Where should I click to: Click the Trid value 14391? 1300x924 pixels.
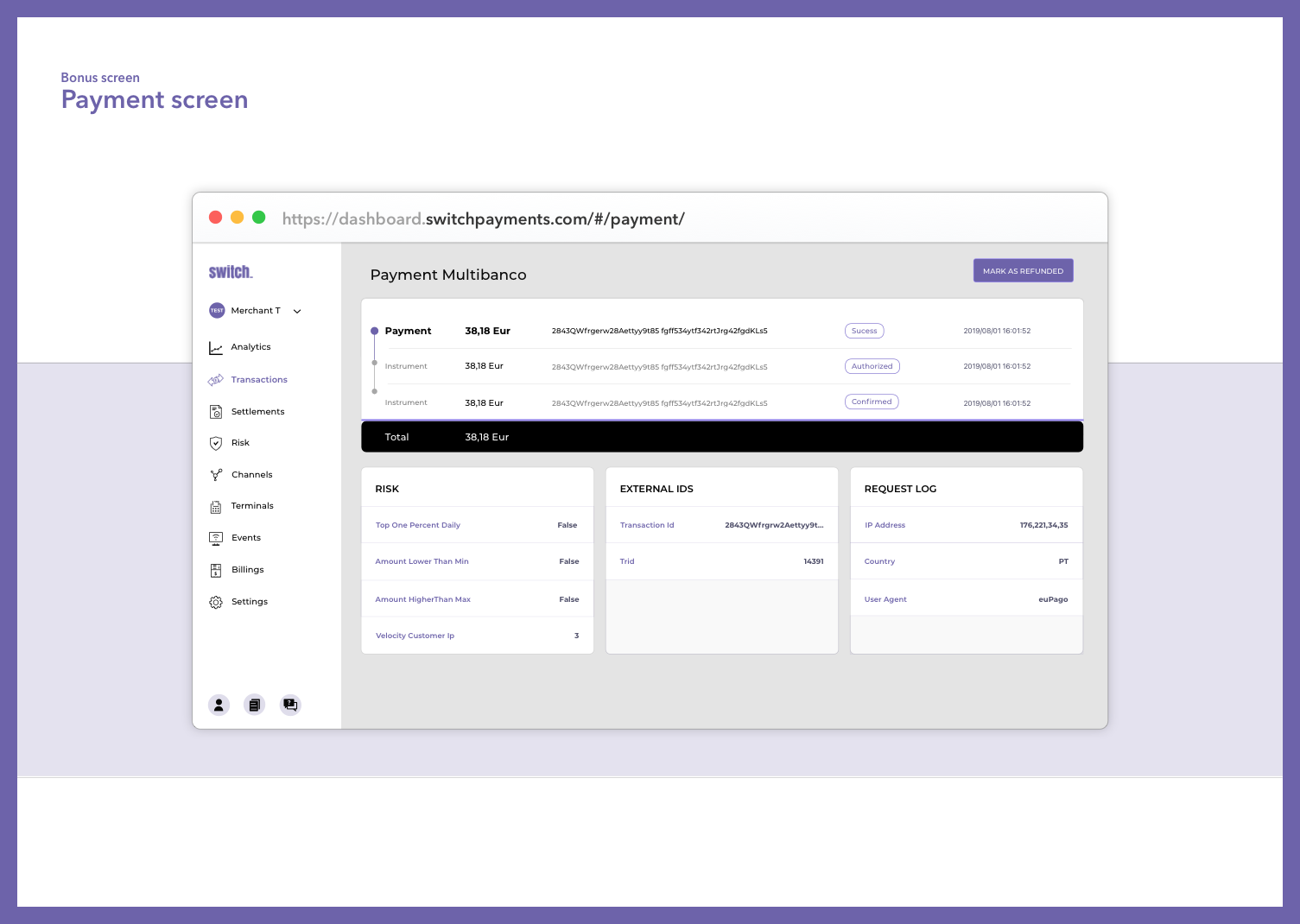click(814, 561)
